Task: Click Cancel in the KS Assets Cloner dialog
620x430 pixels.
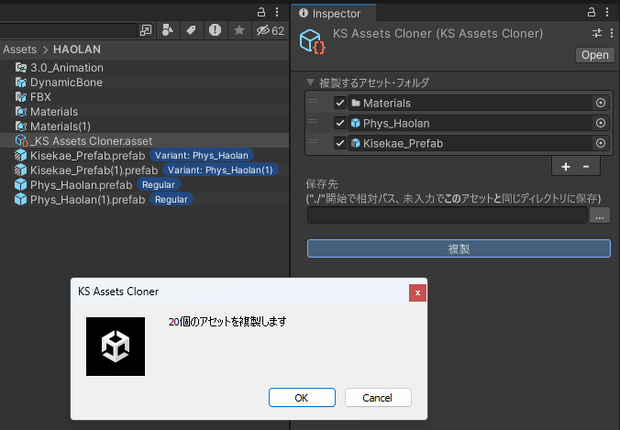Action: [378, 398]
